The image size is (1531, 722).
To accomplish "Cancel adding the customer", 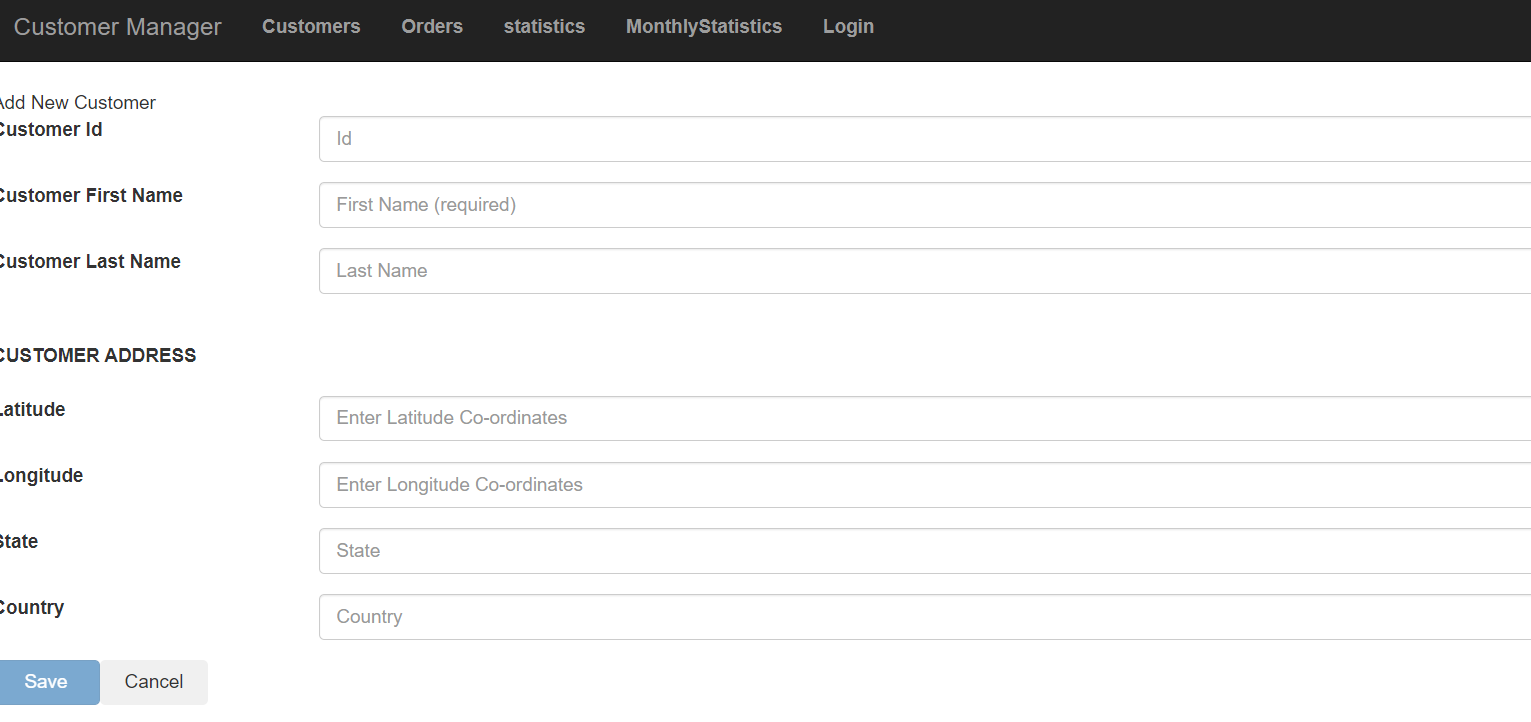I will pyautogui.click(x=154, y=682).
